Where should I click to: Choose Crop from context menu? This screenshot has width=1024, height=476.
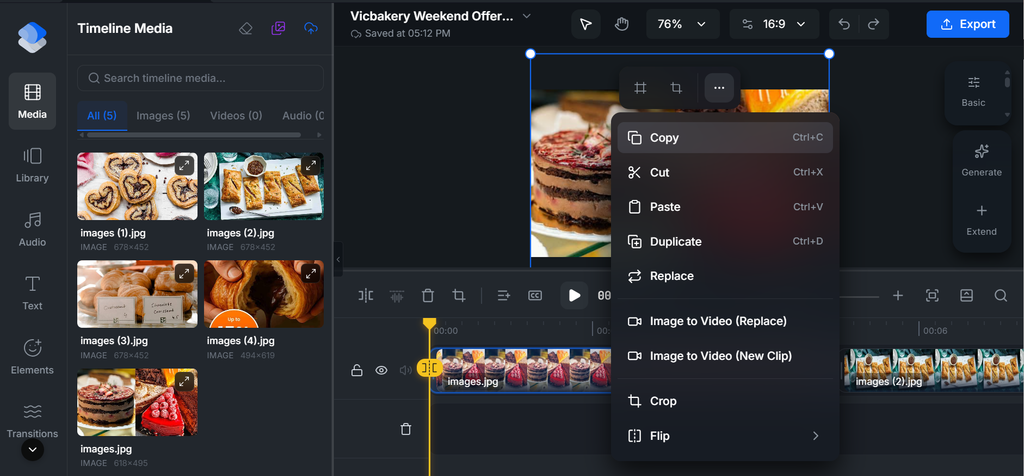(725, 401)
